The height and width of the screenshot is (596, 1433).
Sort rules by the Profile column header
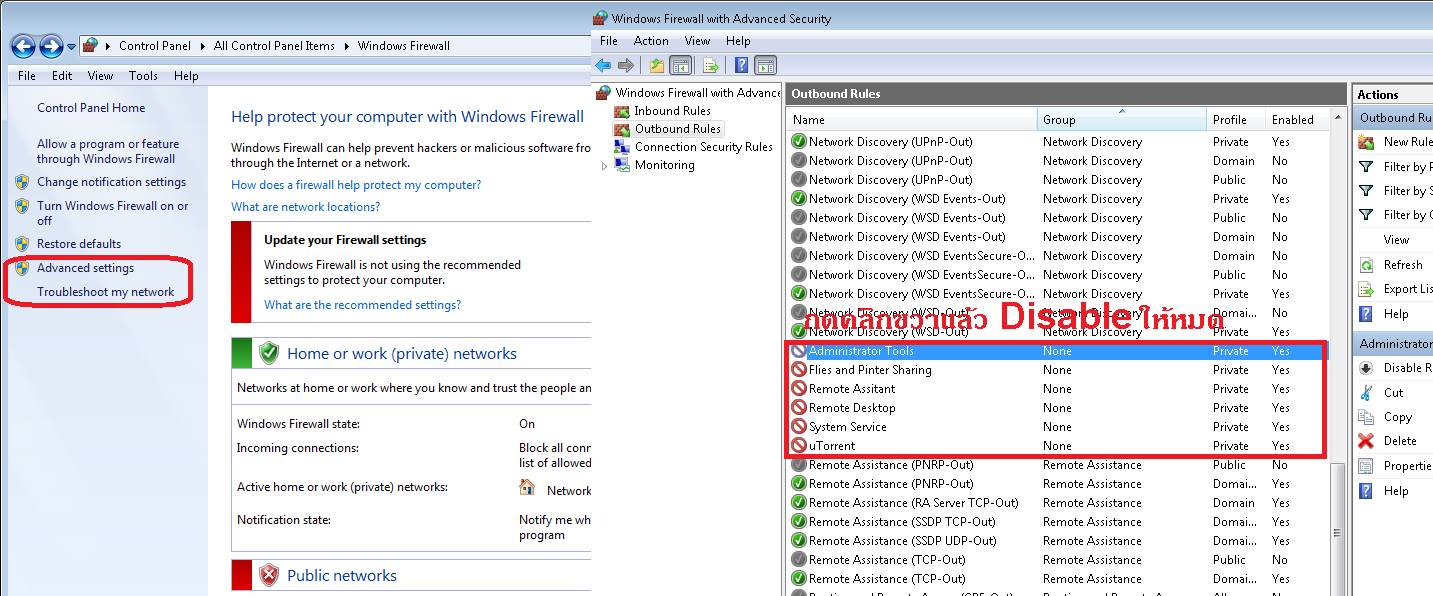(x=1236, y=119)
